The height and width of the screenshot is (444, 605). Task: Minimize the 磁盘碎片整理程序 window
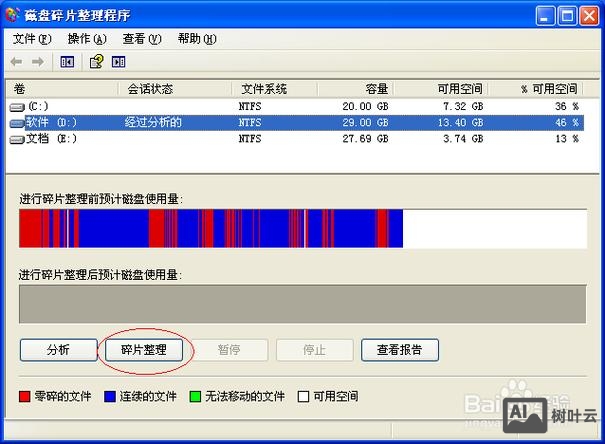[x=545, y=16]
